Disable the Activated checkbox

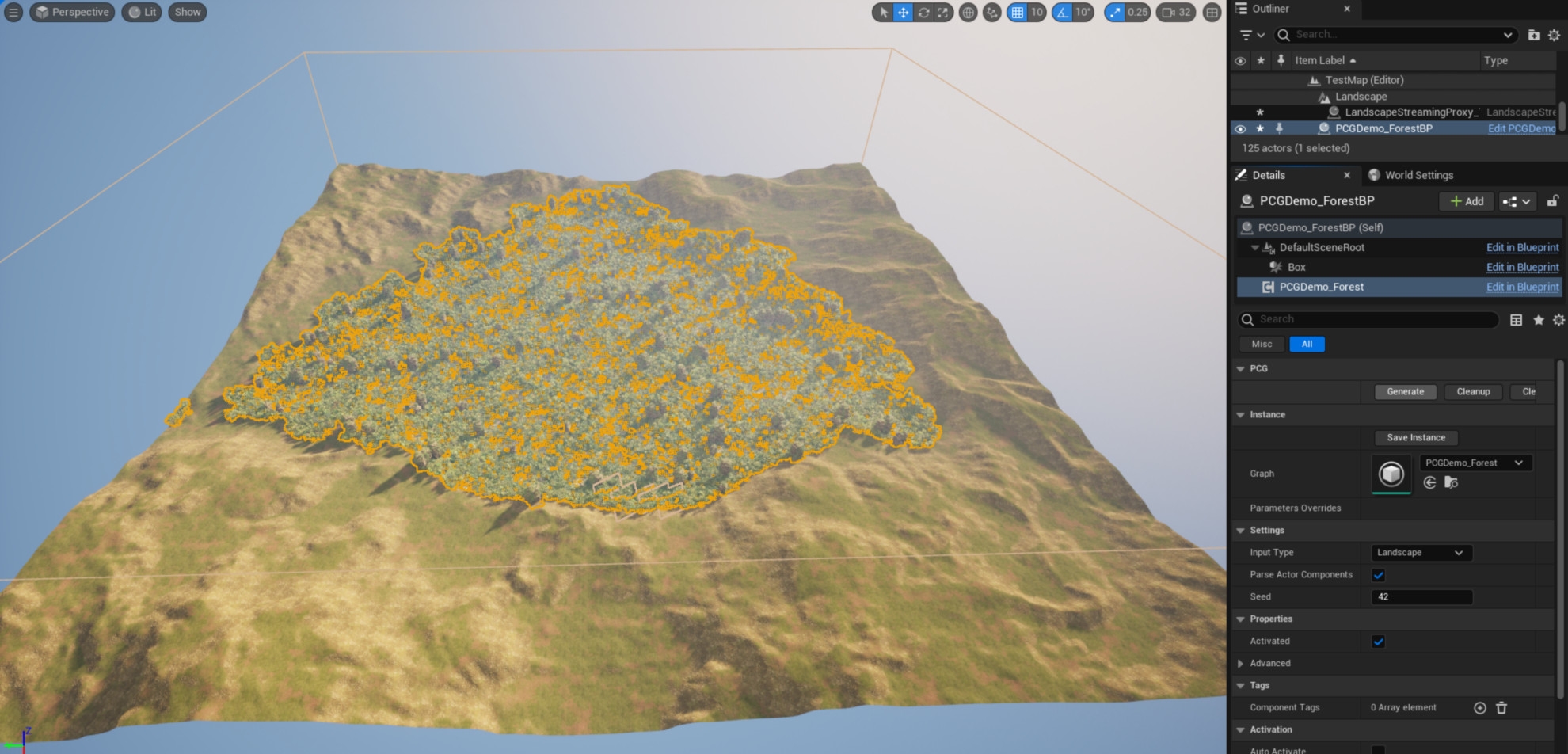pos(1378,642)
